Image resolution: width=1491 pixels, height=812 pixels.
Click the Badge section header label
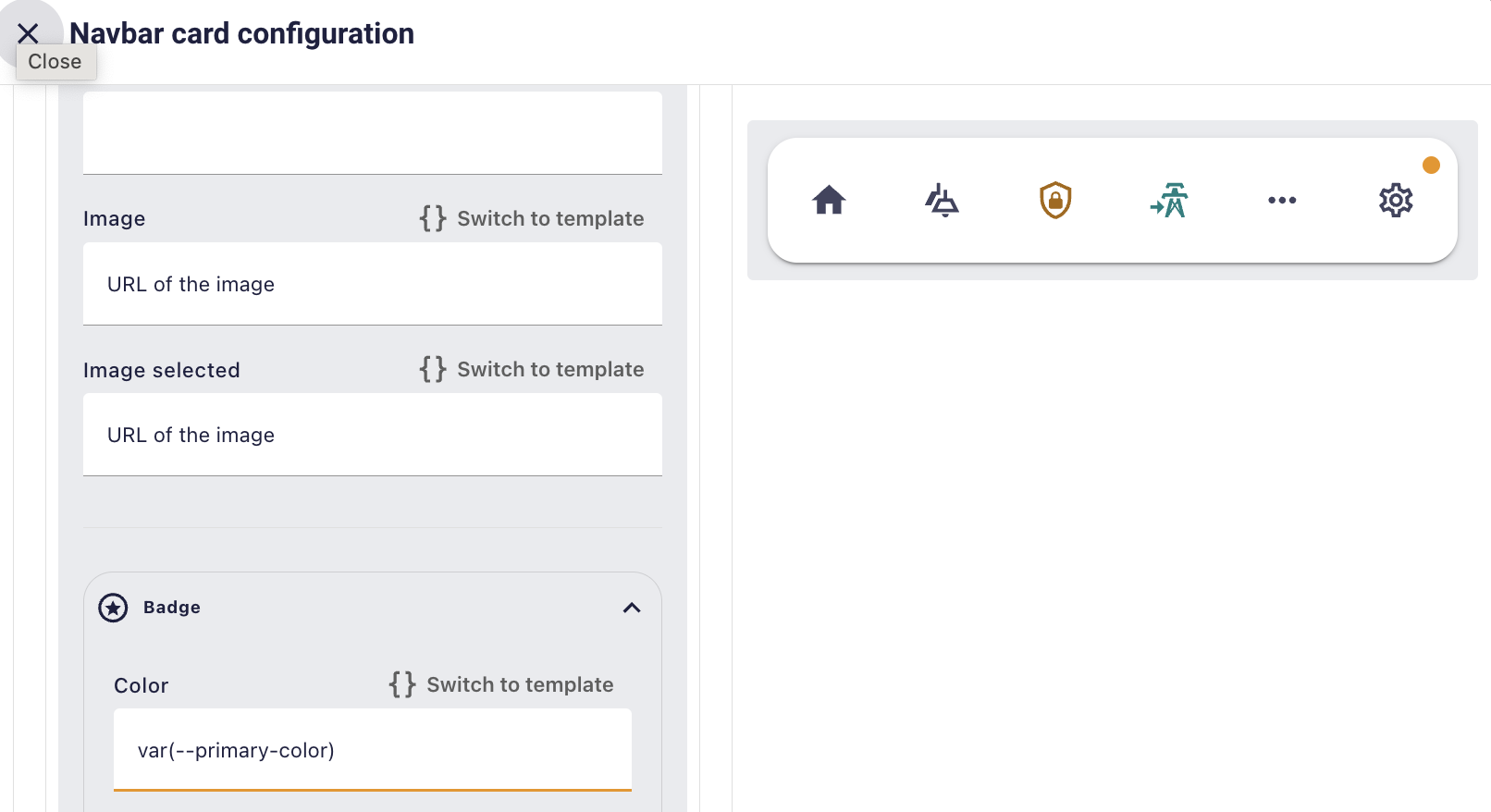click(x=172, y=608)
